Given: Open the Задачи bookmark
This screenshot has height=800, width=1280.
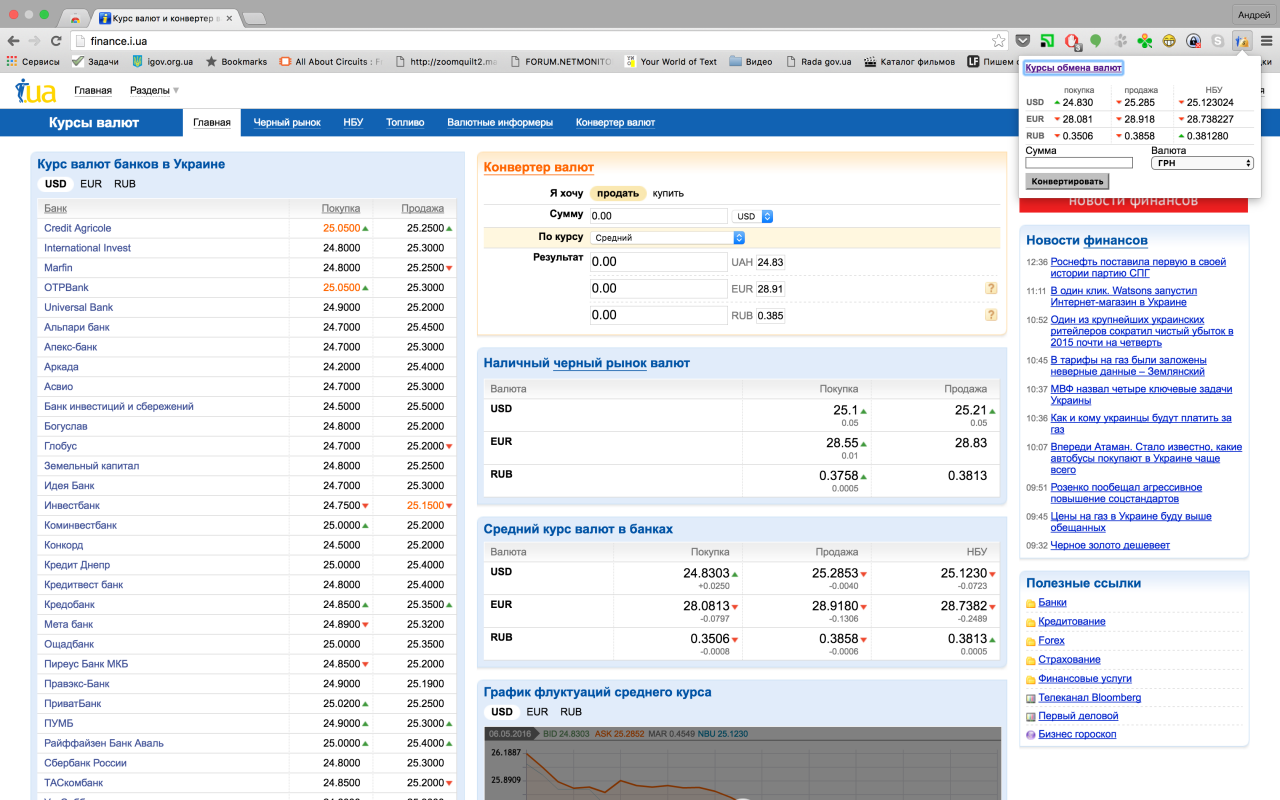Looking at the screenshot, I should coord(95,62).
